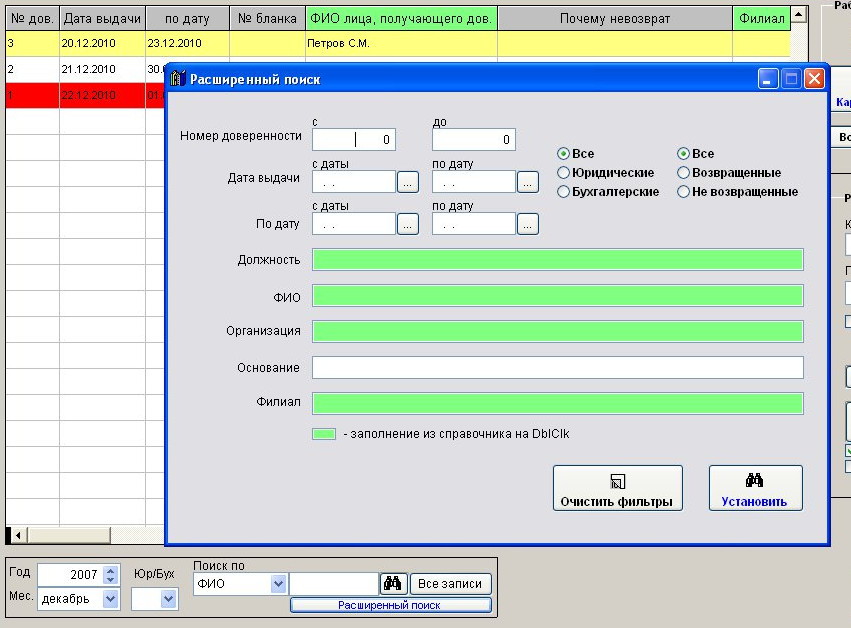Image resolution: width=851 pixels, height=628 pixels.
Task: Click the Расширенный поиск dialog title icon
Action: pyautogui.click(x=178, y=79)
